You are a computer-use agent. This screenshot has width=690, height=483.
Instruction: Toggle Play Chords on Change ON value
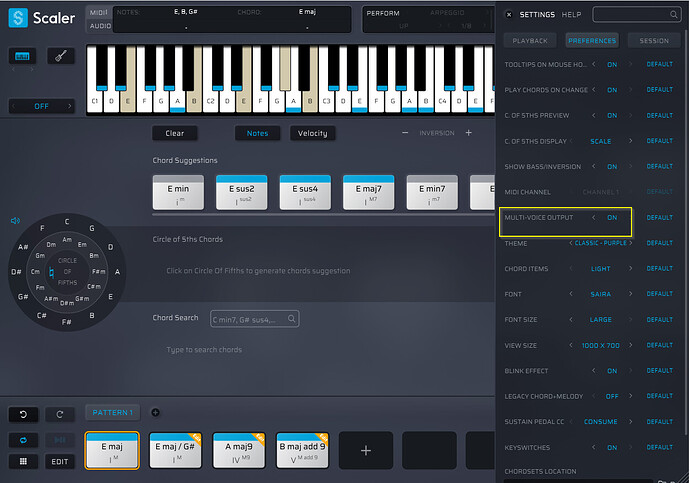coord(612,90)
